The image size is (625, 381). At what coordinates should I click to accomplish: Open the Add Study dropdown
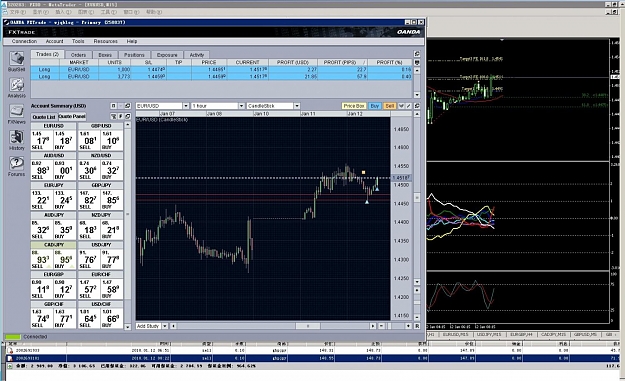point(165,326)
